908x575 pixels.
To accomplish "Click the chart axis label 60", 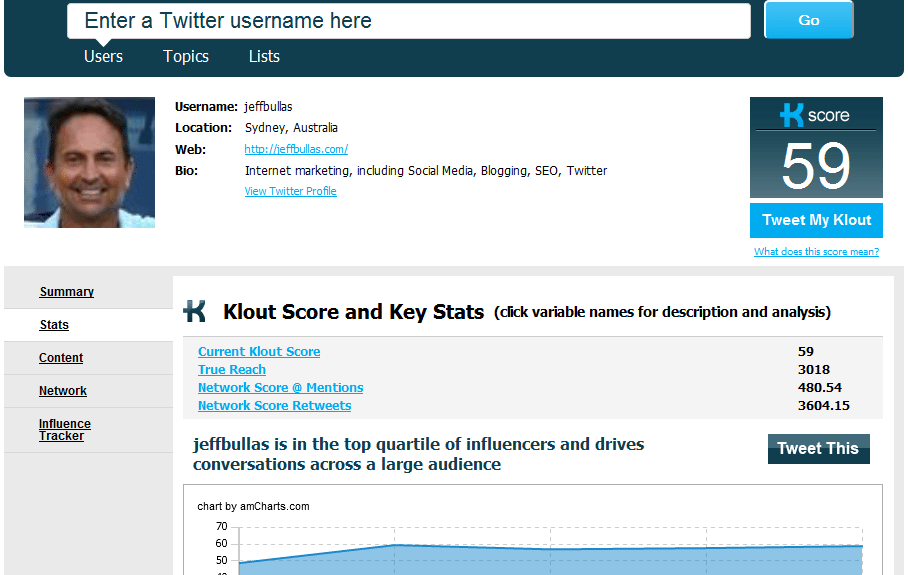I will (221, 543).
